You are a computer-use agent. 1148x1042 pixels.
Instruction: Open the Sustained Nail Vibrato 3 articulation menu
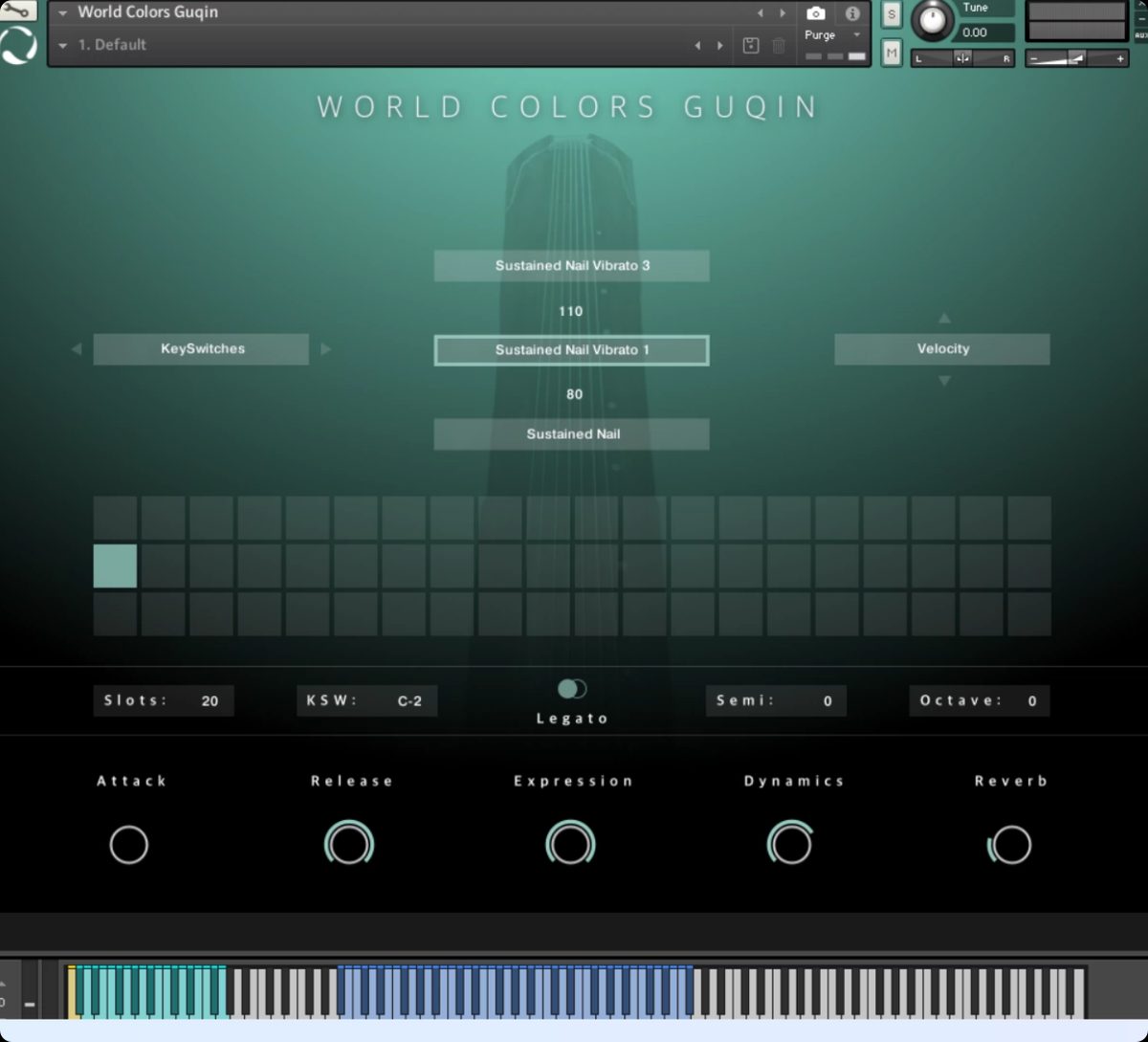pyautogui.click(x=572, y=266)
